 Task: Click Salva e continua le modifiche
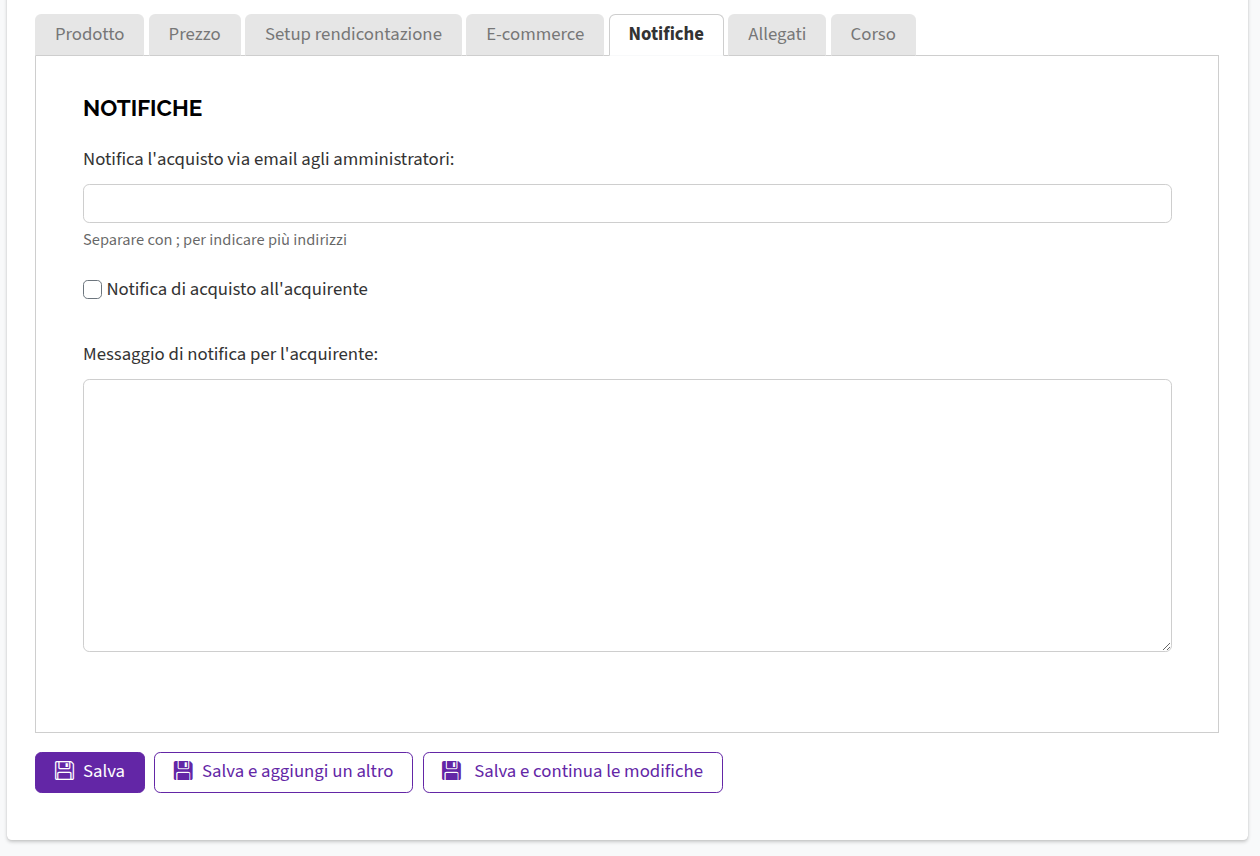tap(573, 772)
